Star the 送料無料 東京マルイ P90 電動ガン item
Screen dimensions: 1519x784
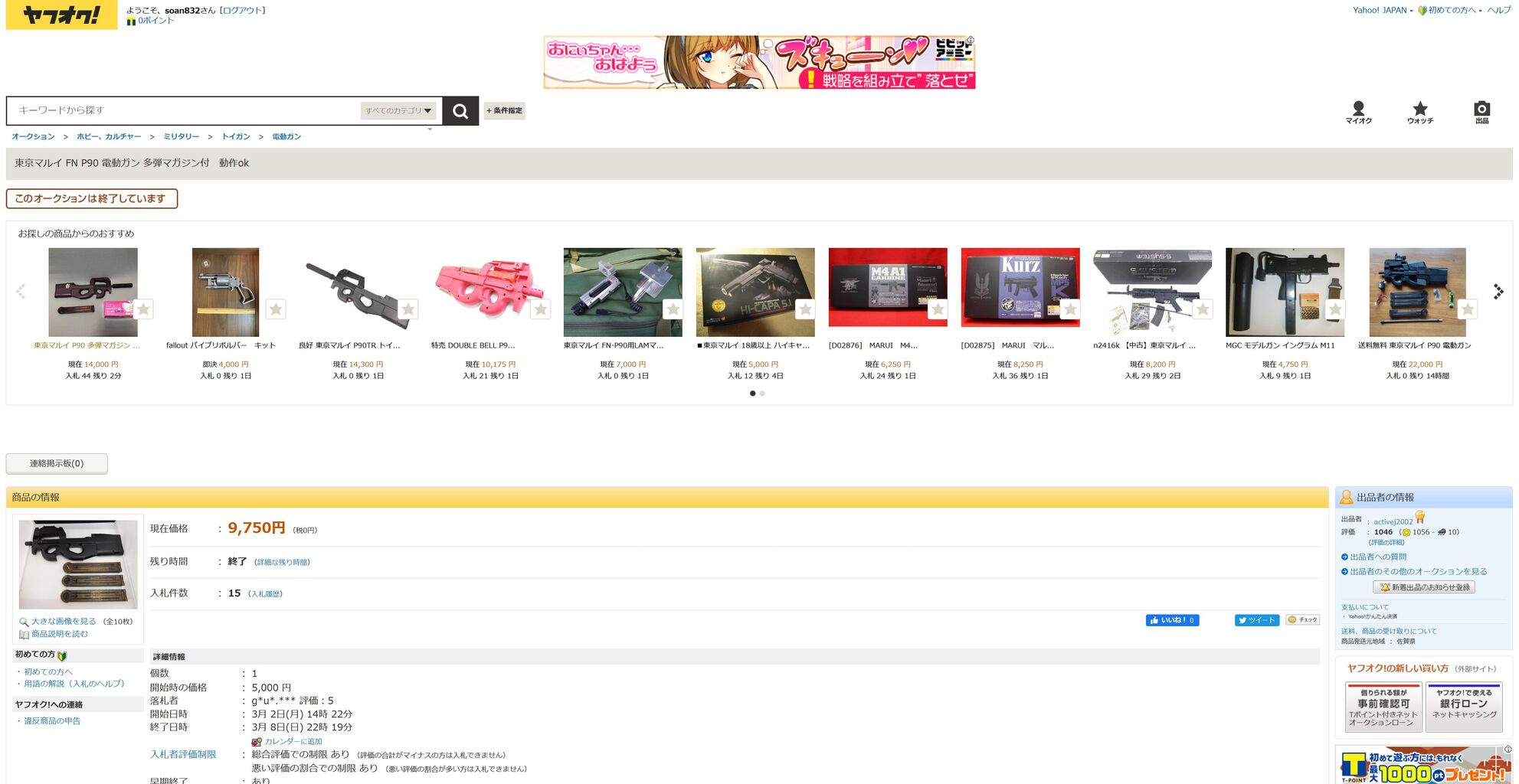(1467, 309)
